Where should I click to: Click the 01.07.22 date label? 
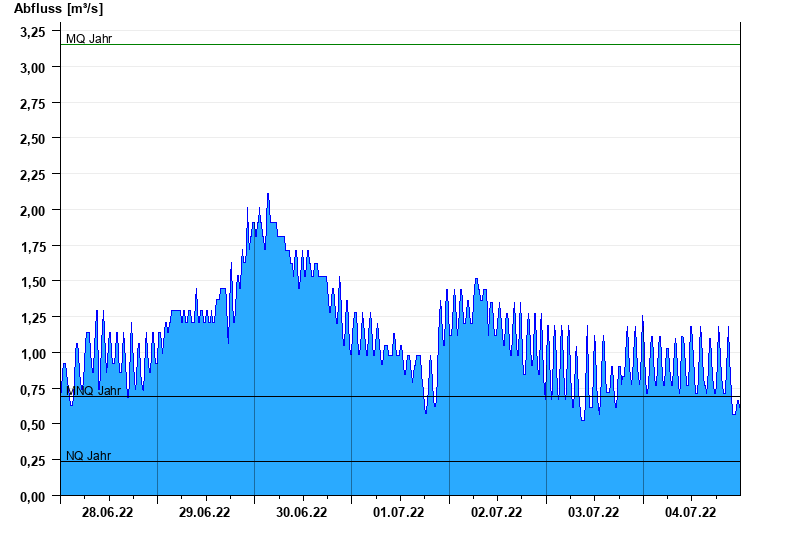pyautogui.click(x=399, y=513)
